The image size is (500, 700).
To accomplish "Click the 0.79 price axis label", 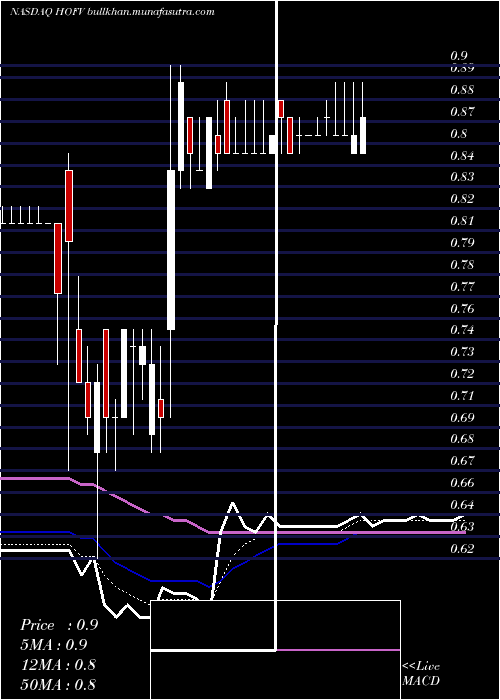I will (x=462, y=243).
